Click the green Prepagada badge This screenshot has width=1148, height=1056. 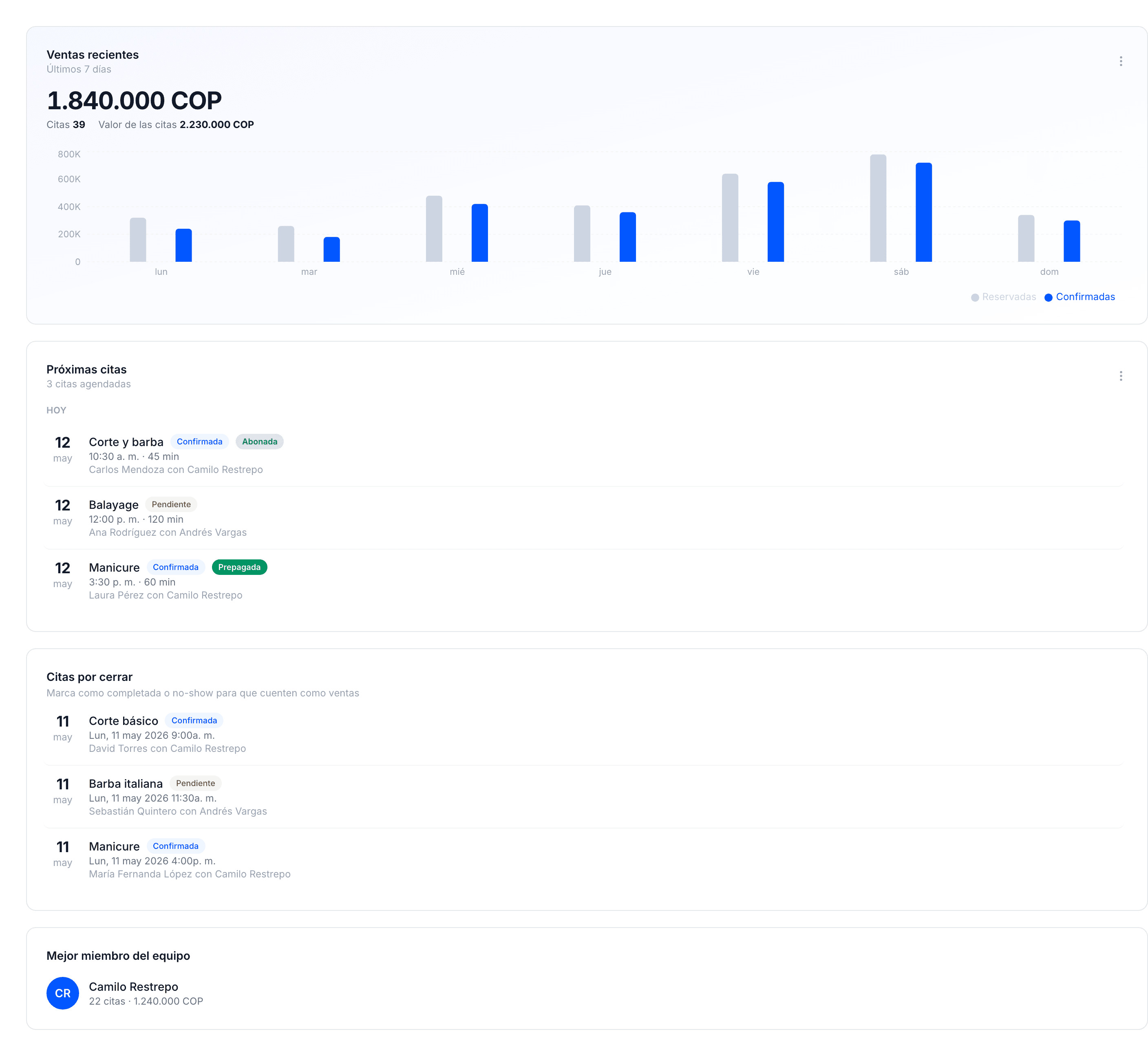point(239,568)
